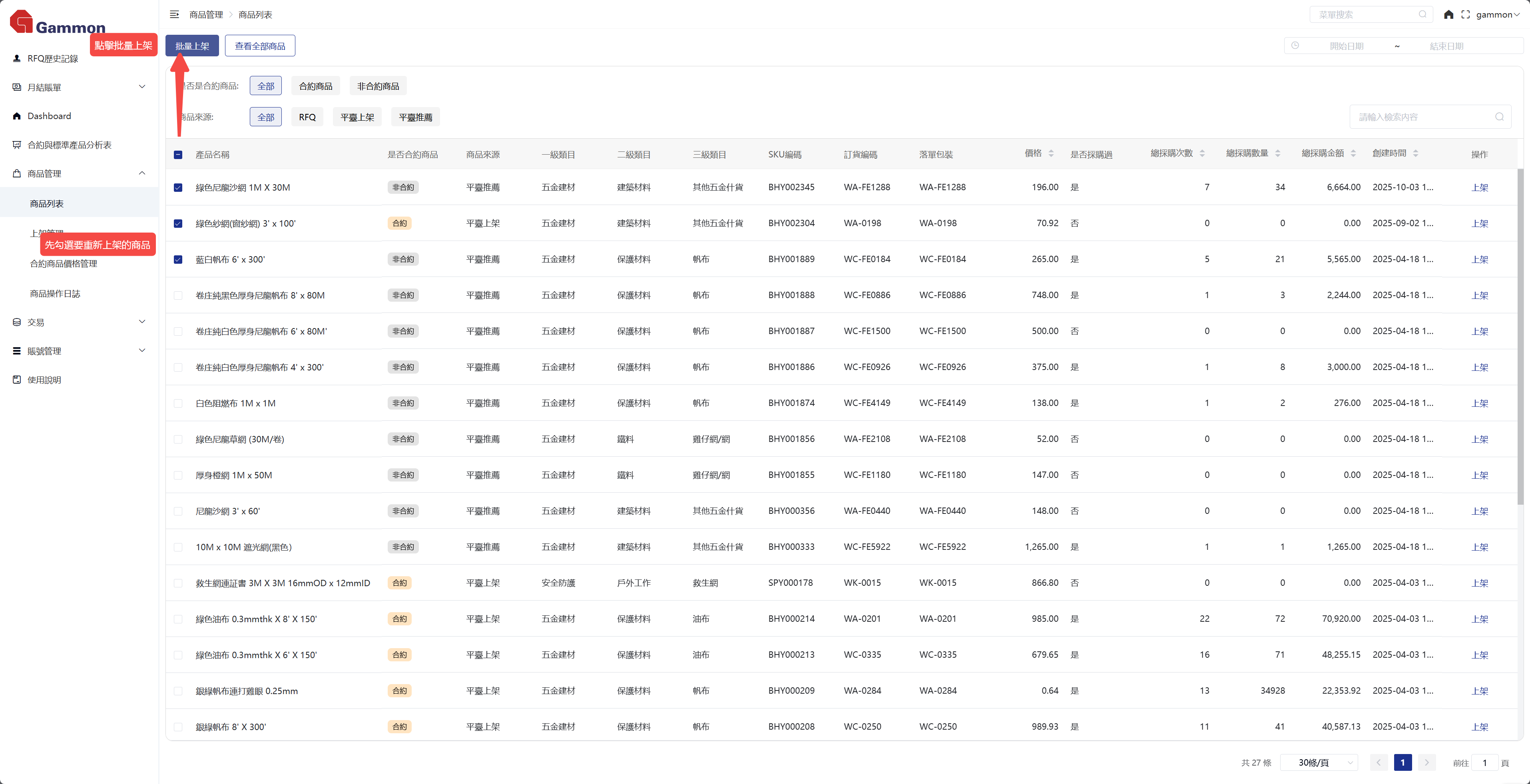This screenshot has height=784, width=1530.
Task: Open the gammon user account dropdown
Action: click(1497, 14)
